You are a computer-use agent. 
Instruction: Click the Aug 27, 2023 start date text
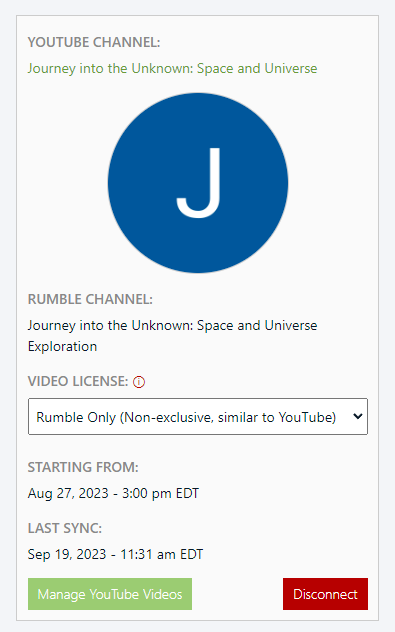coord(68,493)
